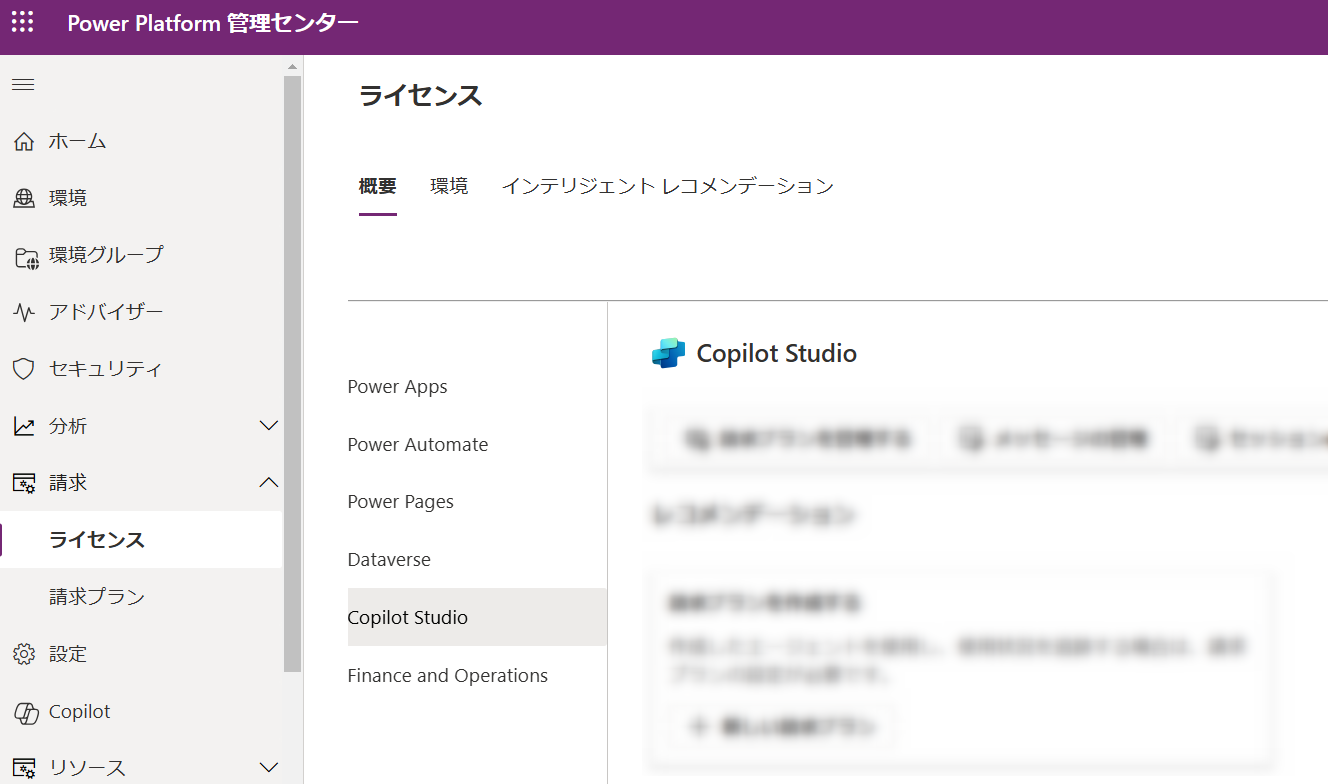Image resolution: width=1328 pixels, height=784 pixels.
Task: Collapse the navigation with the hamburger icon
Action: coord(23,85)
